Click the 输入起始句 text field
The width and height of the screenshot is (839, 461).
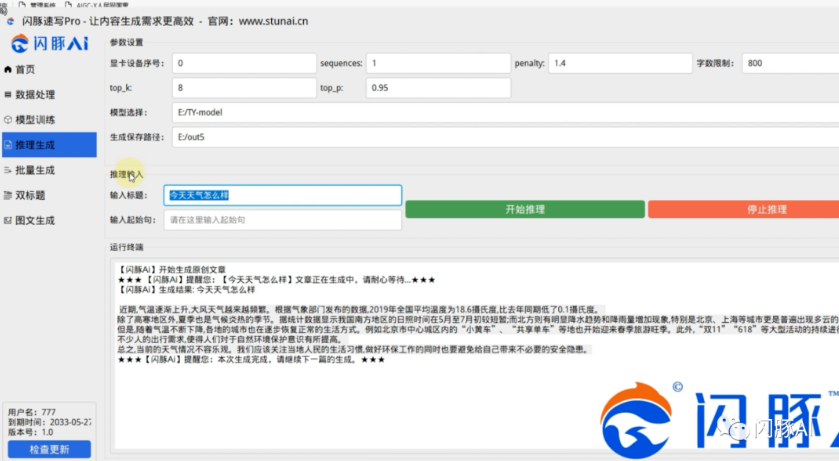click(283, 220)
